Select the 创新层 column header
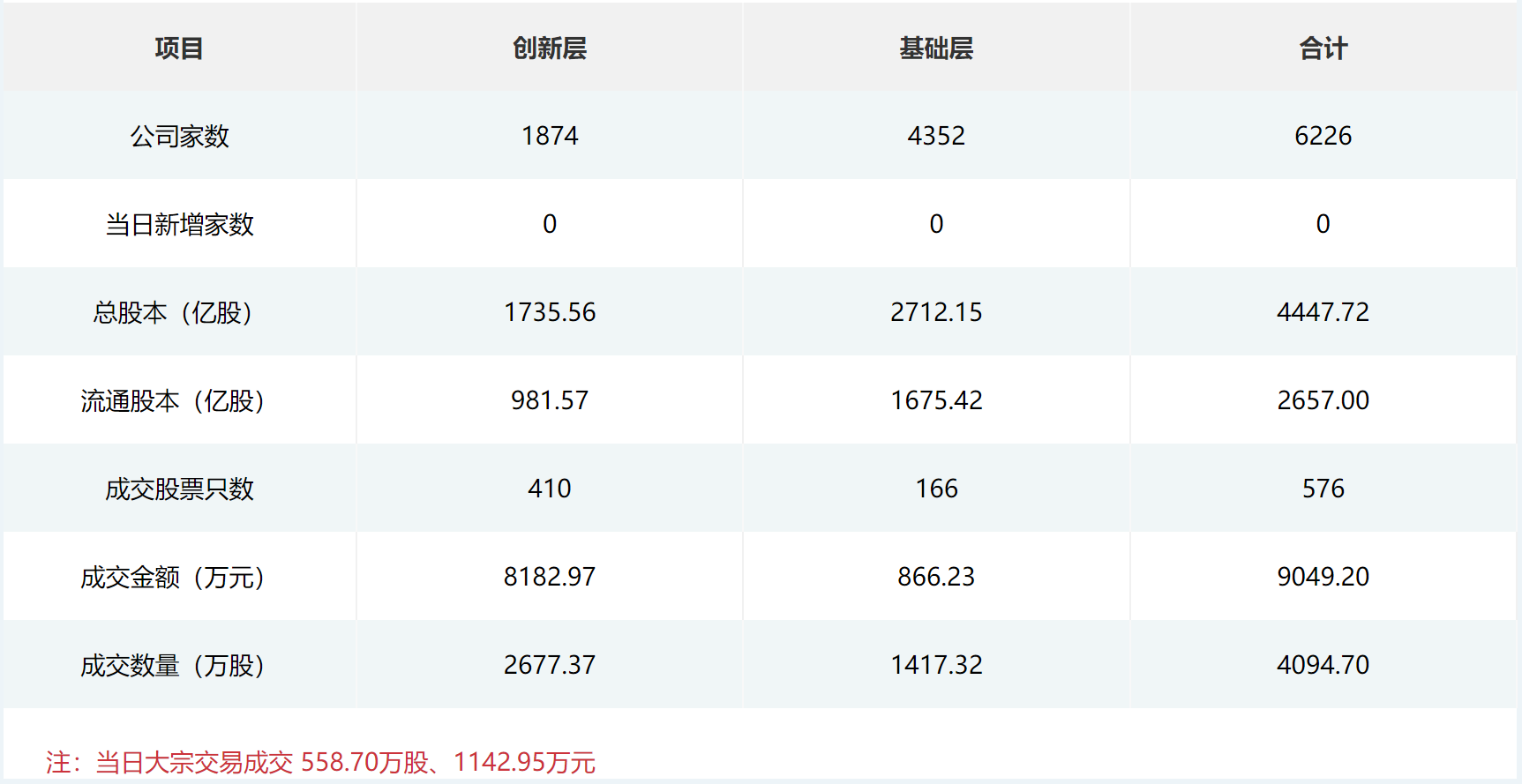The image size is (1522, 784). [x=550, y=49]
